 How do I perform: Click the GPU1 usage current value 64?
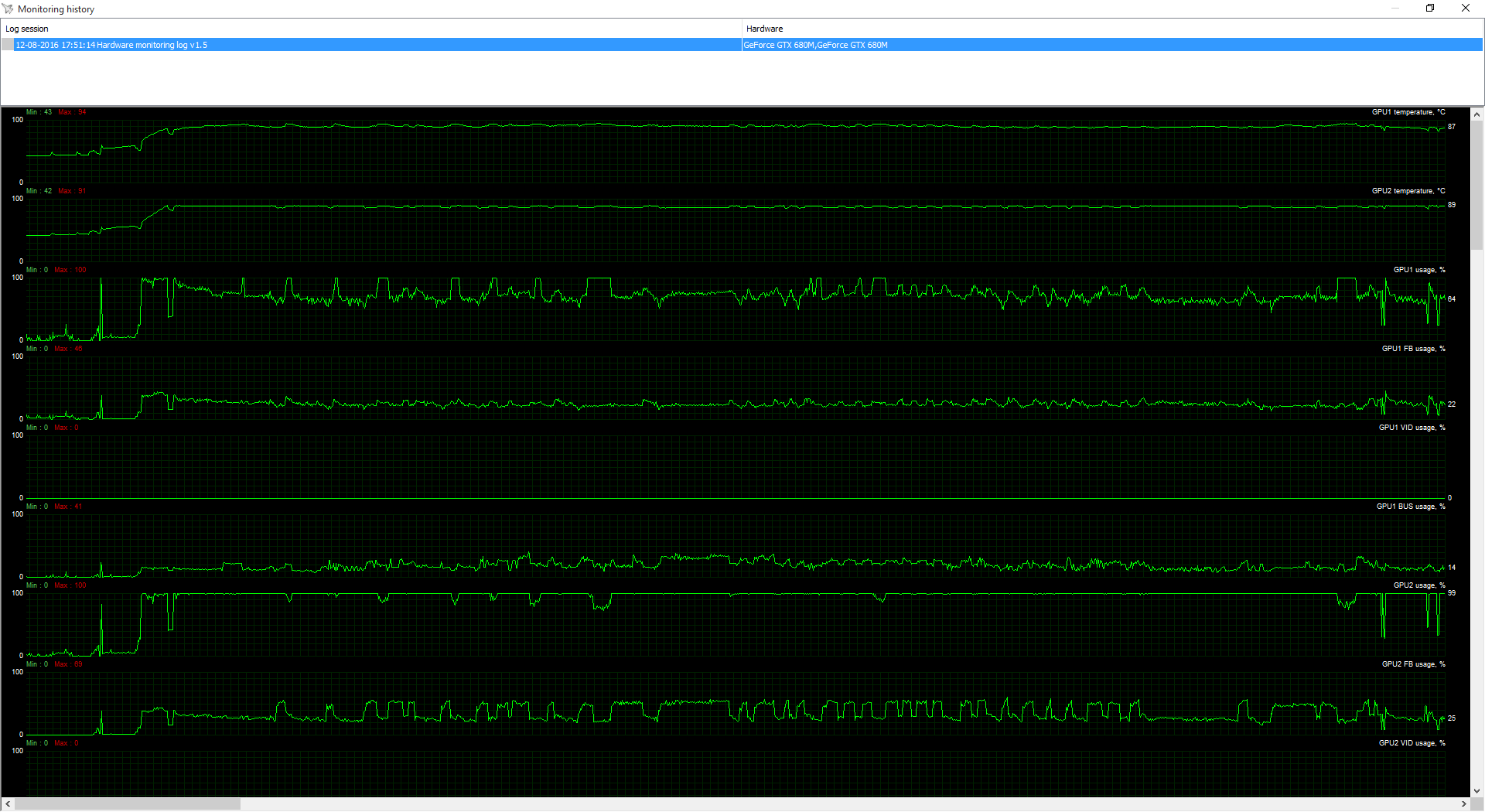[1452, 299]
